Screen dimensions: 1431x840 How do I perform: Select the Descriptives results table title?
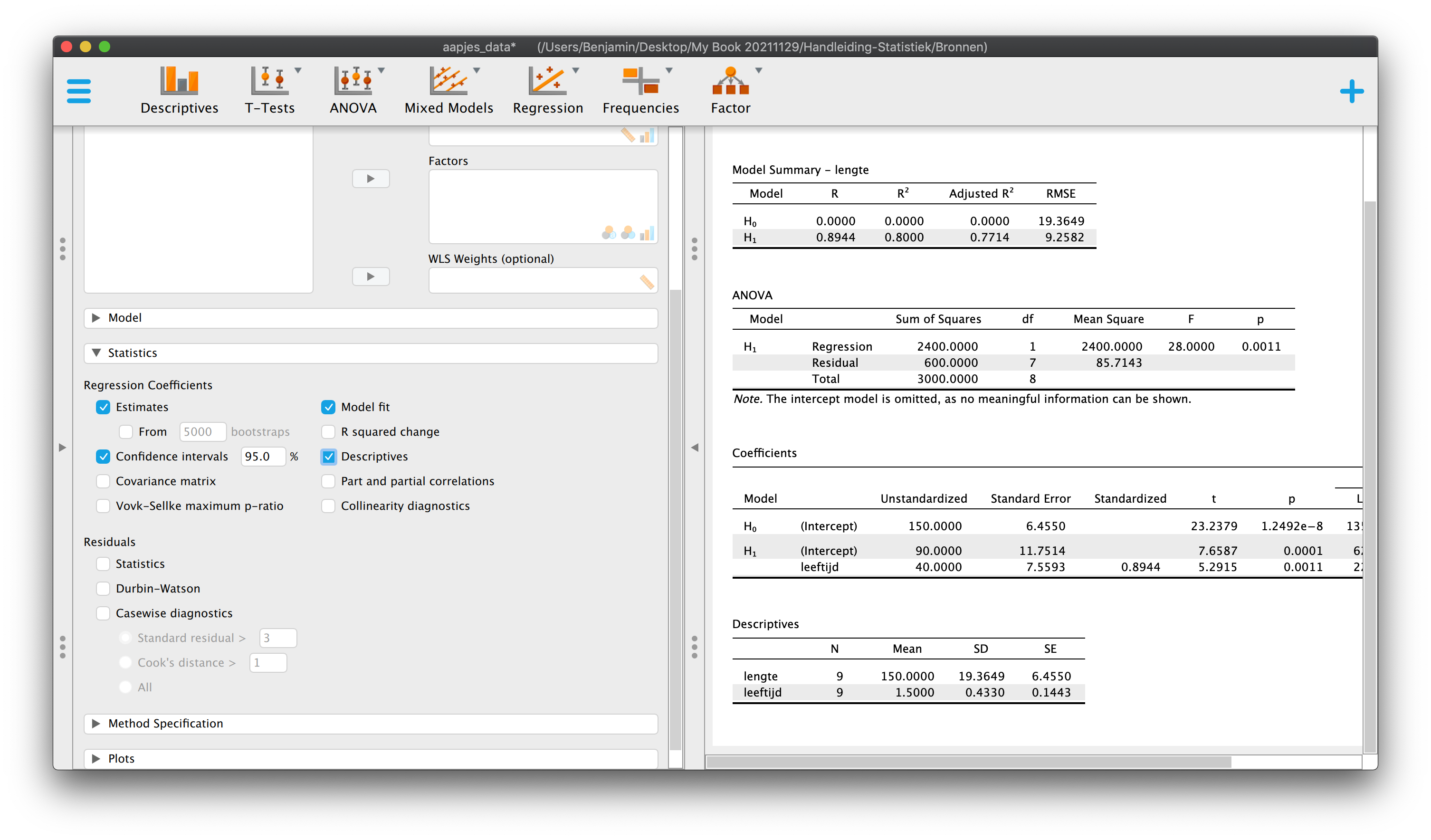[x=765, y=624]
